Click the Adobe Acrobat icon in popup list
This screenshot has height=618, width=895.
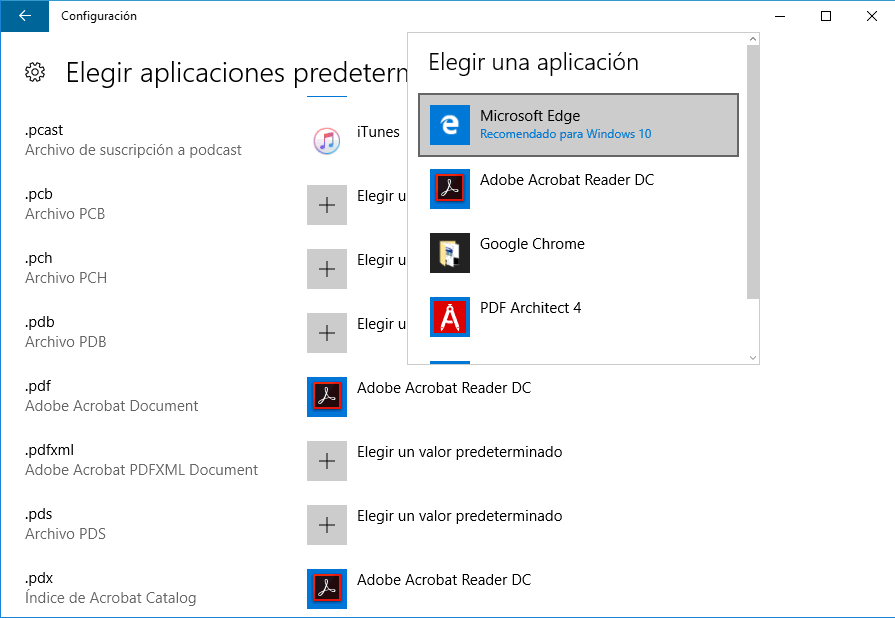(450, 189)
